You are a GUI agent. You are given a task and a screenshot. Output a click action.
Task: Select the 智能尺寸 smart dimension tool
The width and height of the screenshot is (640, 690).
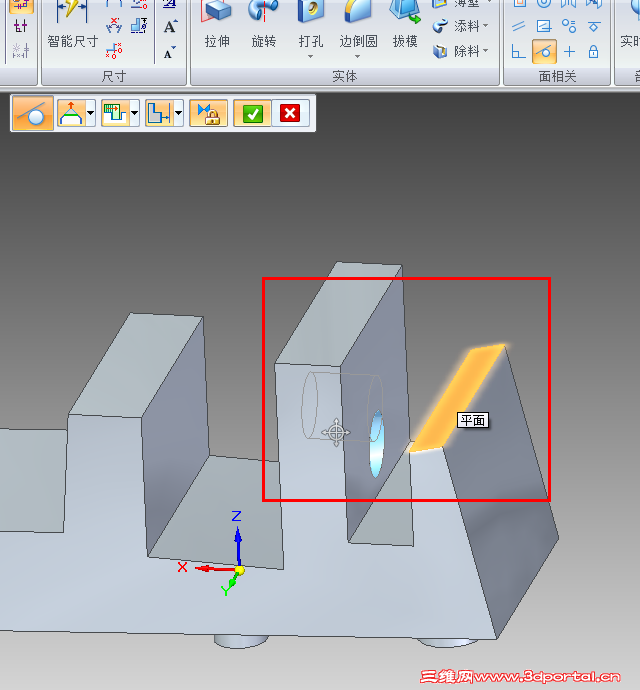tap(73, 24)
